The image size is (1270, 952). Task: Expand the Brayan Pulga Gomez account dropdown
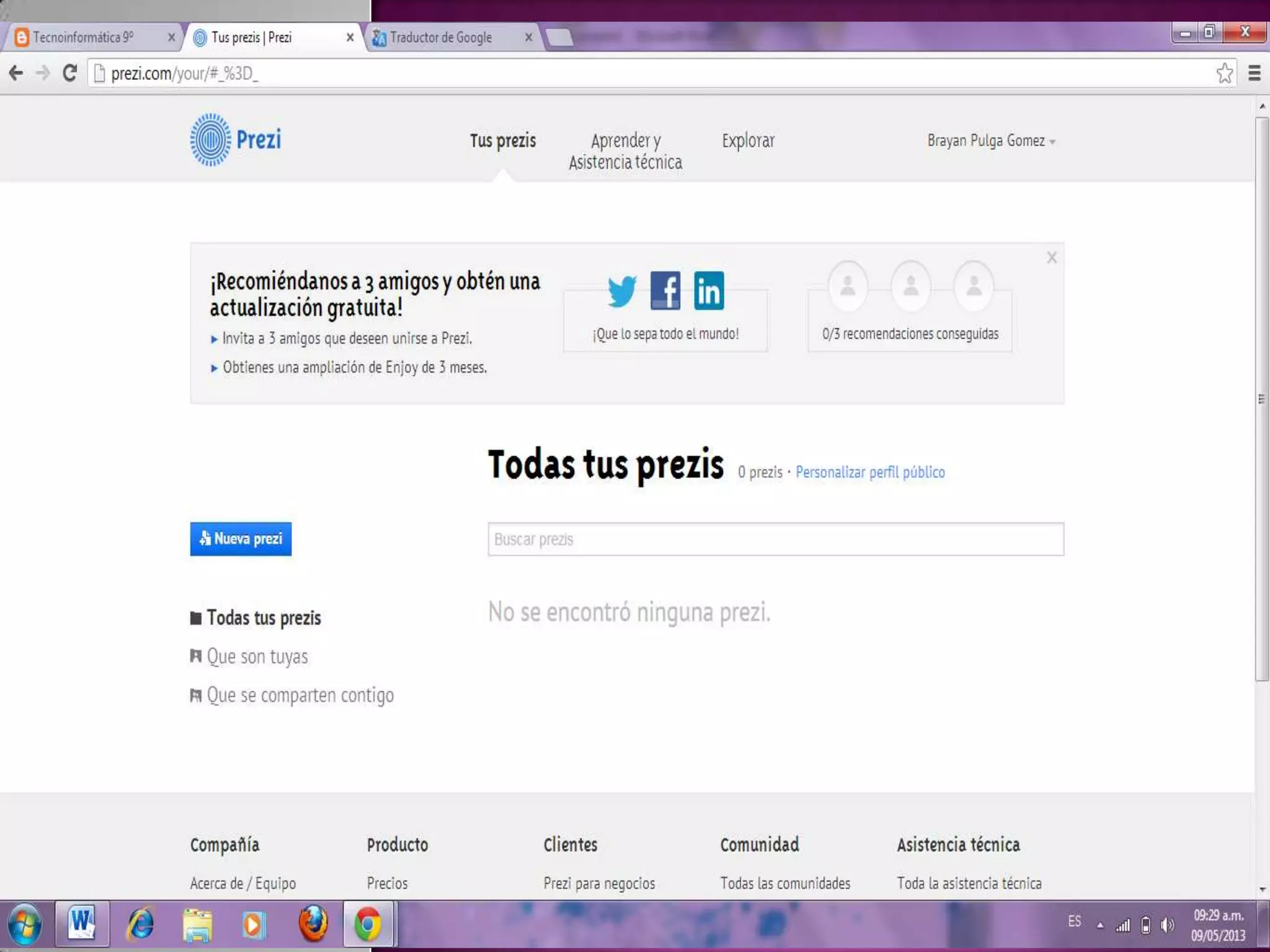coord(991,141)
